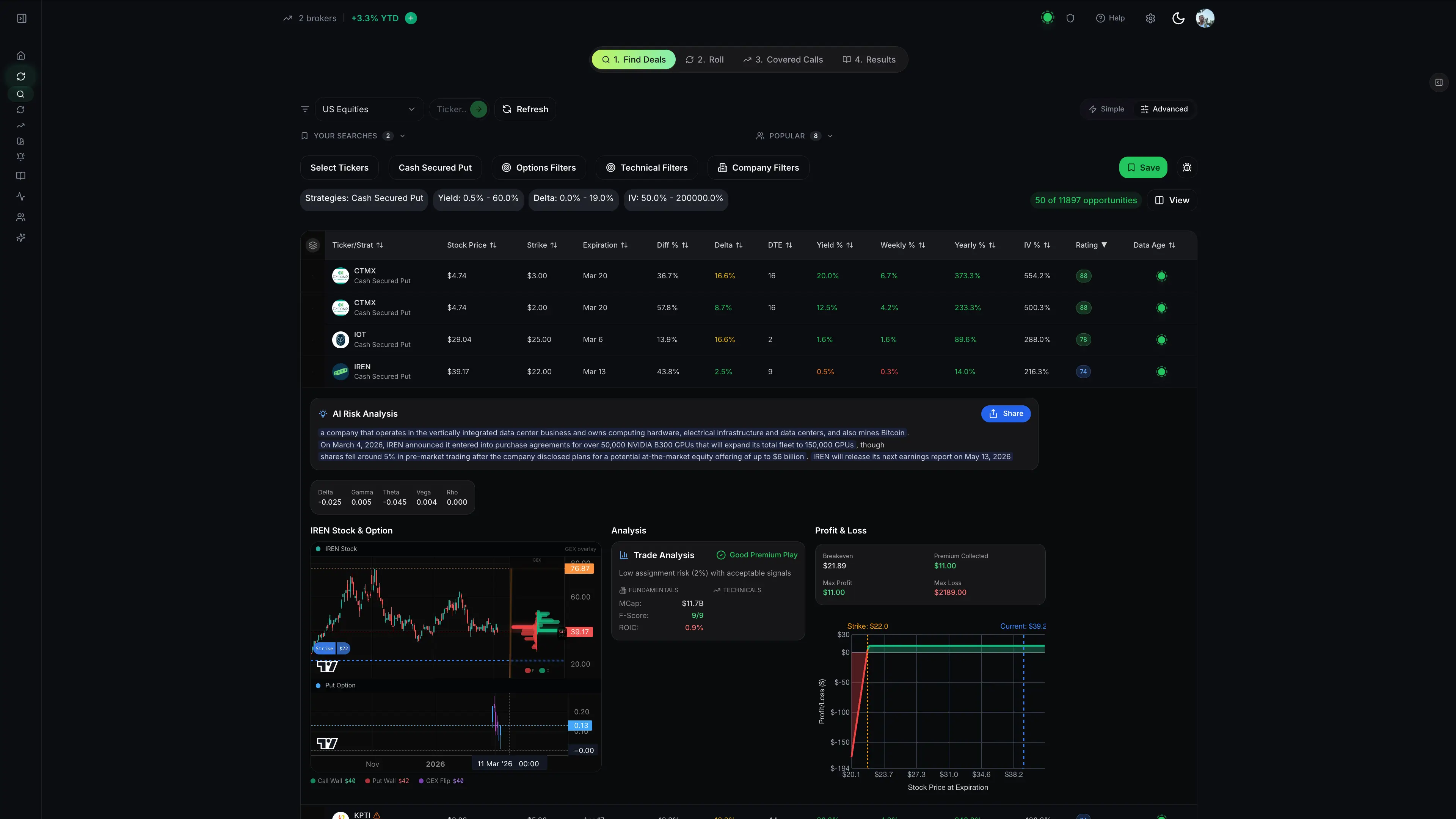1456x819 pixels.
Task: Click the shield icon in the header
Action: click(x=1070, y=18)
